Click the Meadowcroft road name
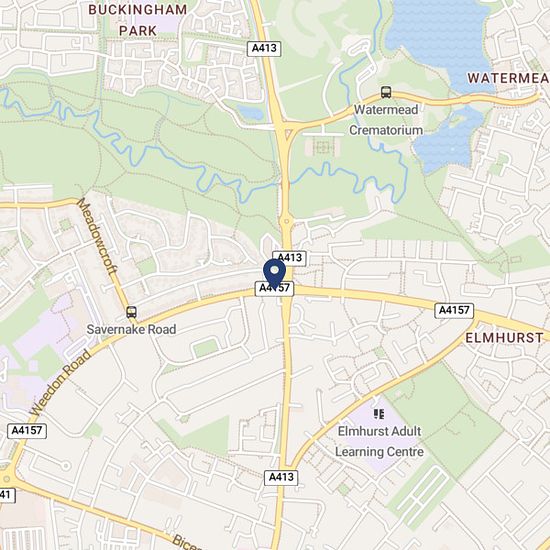This screenshot has width=550, height=550. tap(96, 236)
